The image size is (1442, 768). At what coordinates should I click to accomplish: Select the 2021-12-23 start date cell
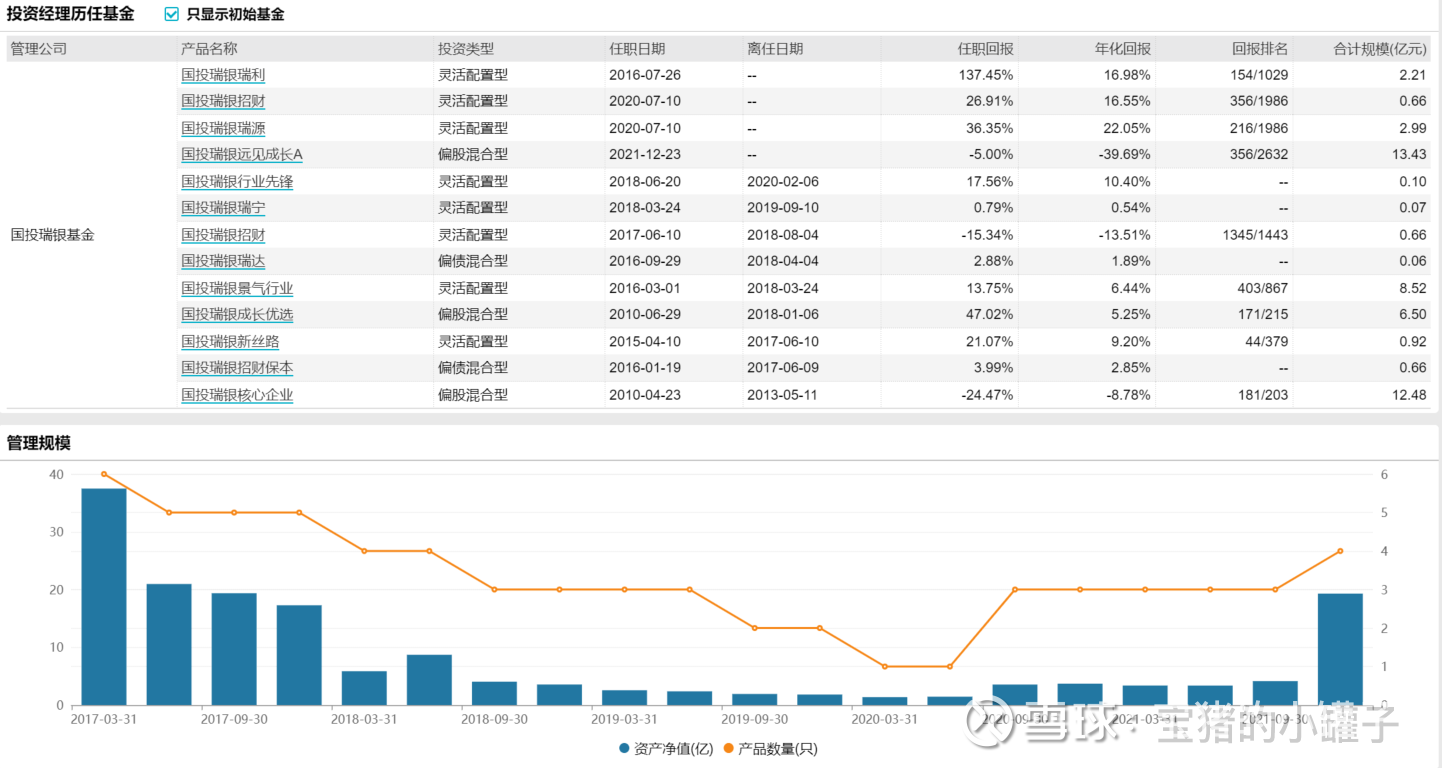point(645,155)
